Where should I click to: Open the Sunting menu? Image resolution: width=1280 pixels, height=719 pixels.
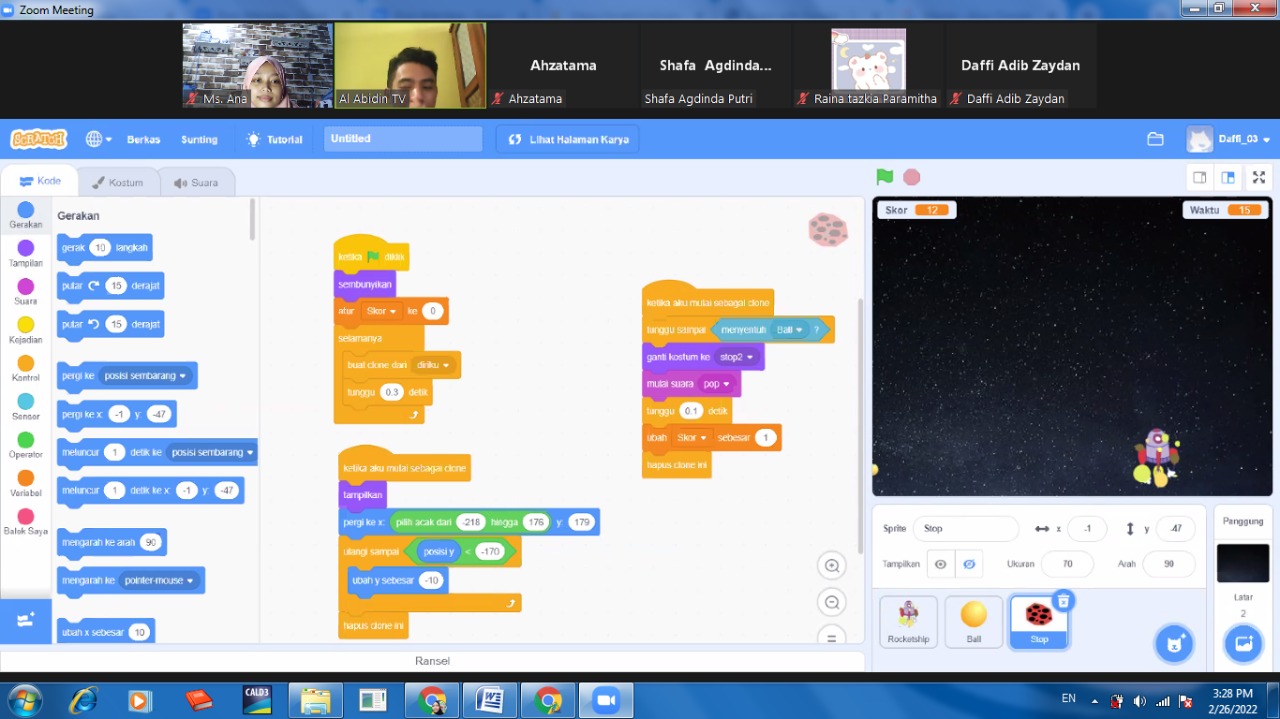(199, 139)
